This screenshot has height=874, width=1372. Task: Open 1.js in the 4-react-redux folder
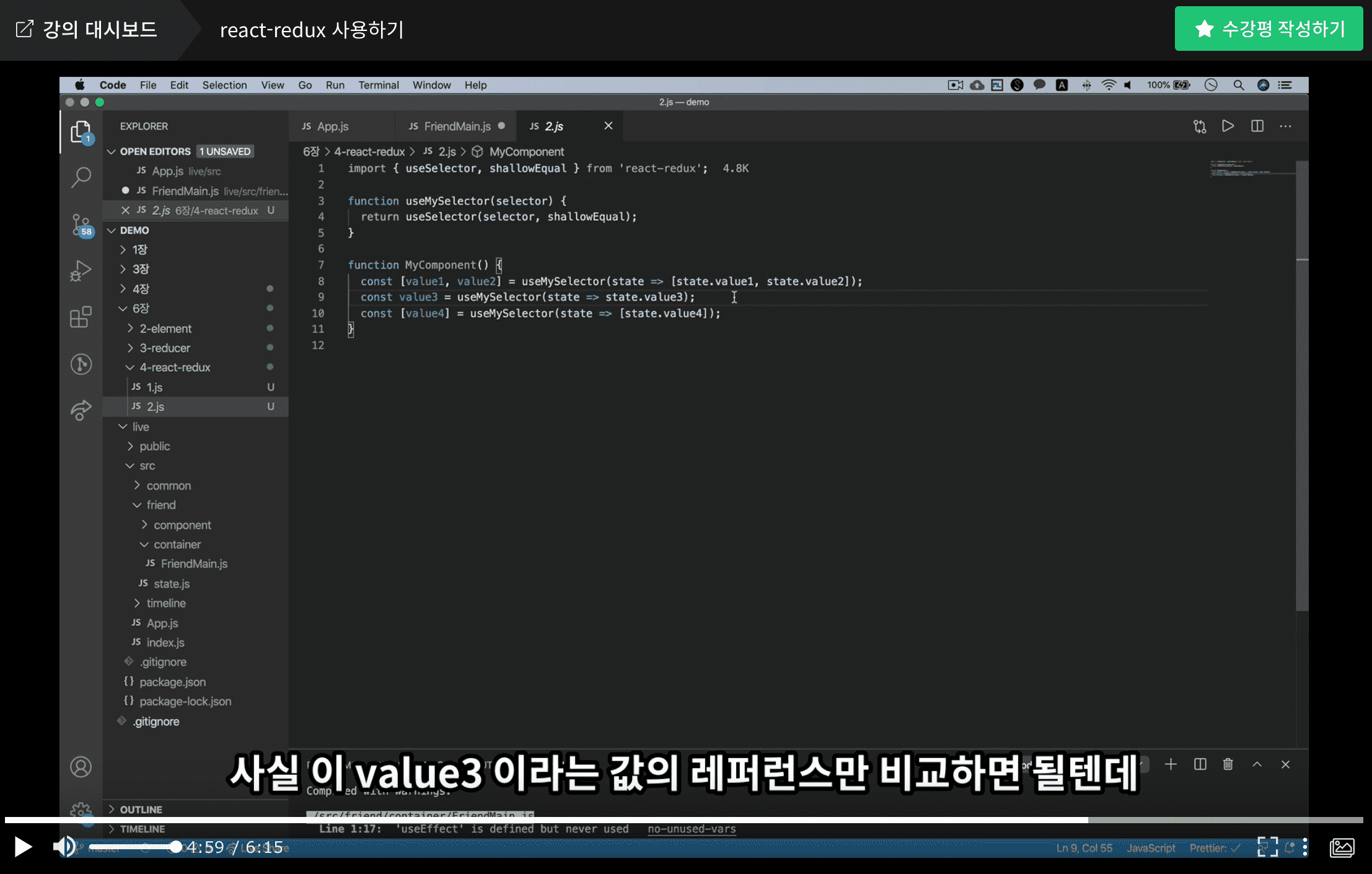click(155, 387)
